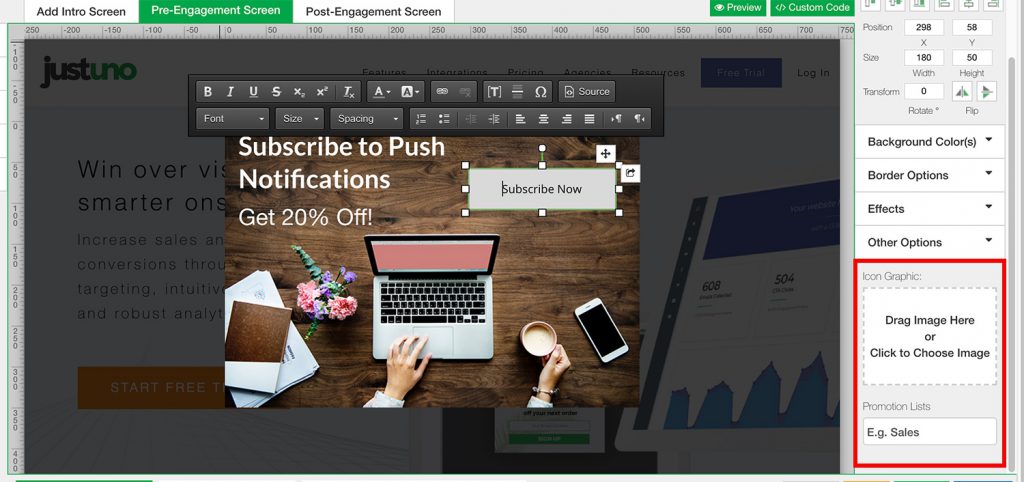Open the Font dropdown

[233, 119]
